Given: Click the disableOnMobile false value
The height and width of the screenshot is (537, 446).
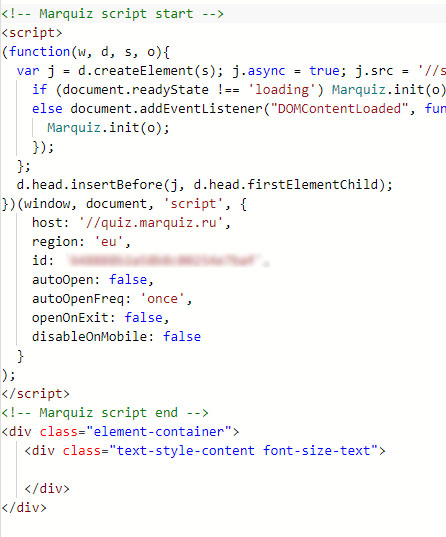Looking at the screenshot, I should coord(182,337).
